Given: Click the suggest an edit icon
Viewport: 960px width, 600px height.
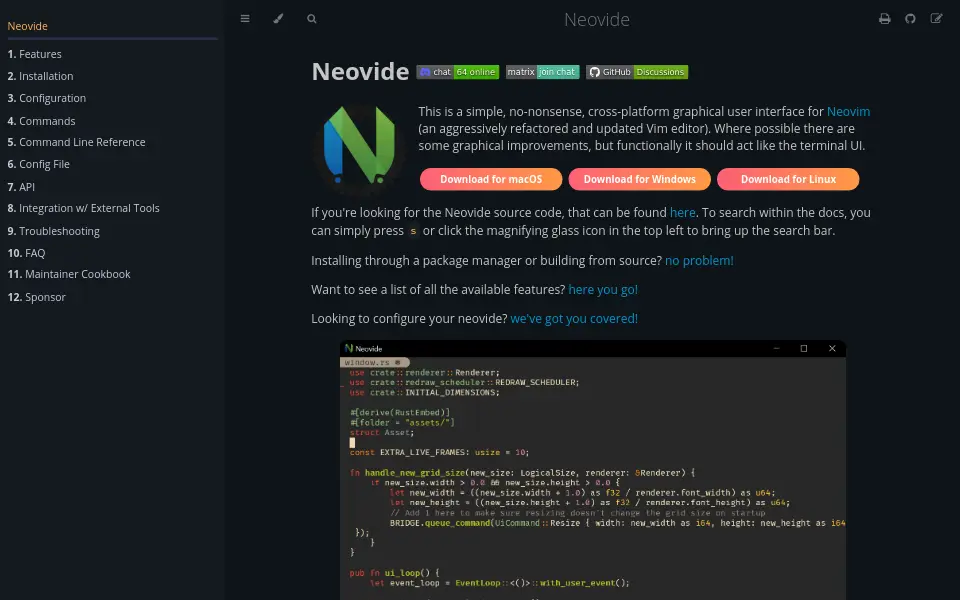Looking at the screenshot, I should (936, 19).
